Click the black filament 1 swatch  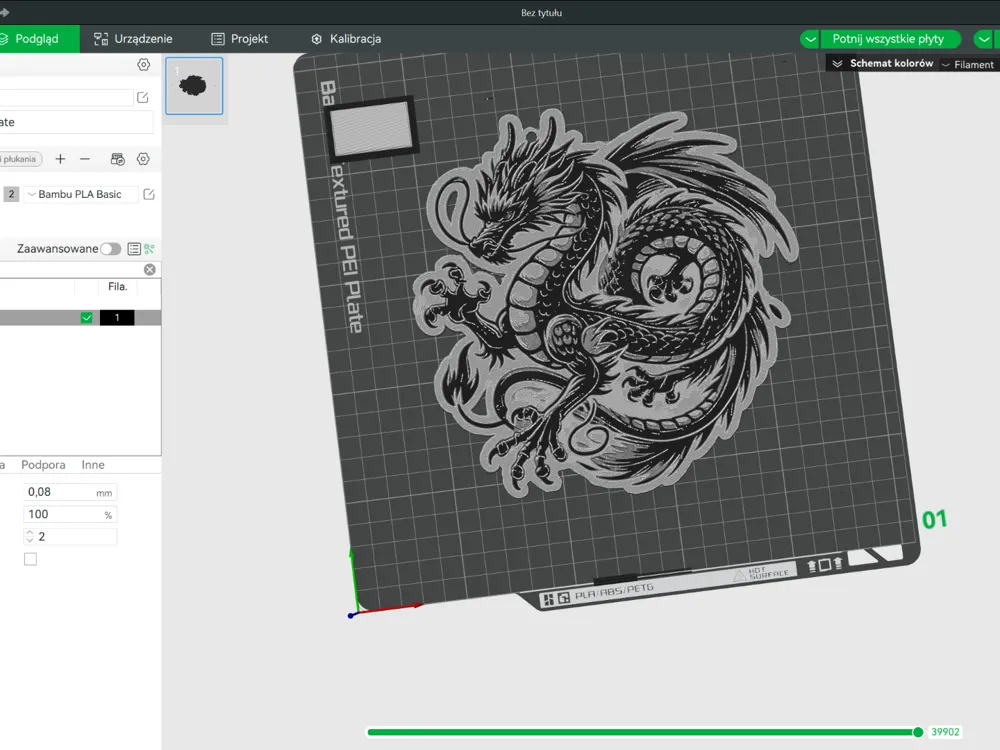point(117,318)
